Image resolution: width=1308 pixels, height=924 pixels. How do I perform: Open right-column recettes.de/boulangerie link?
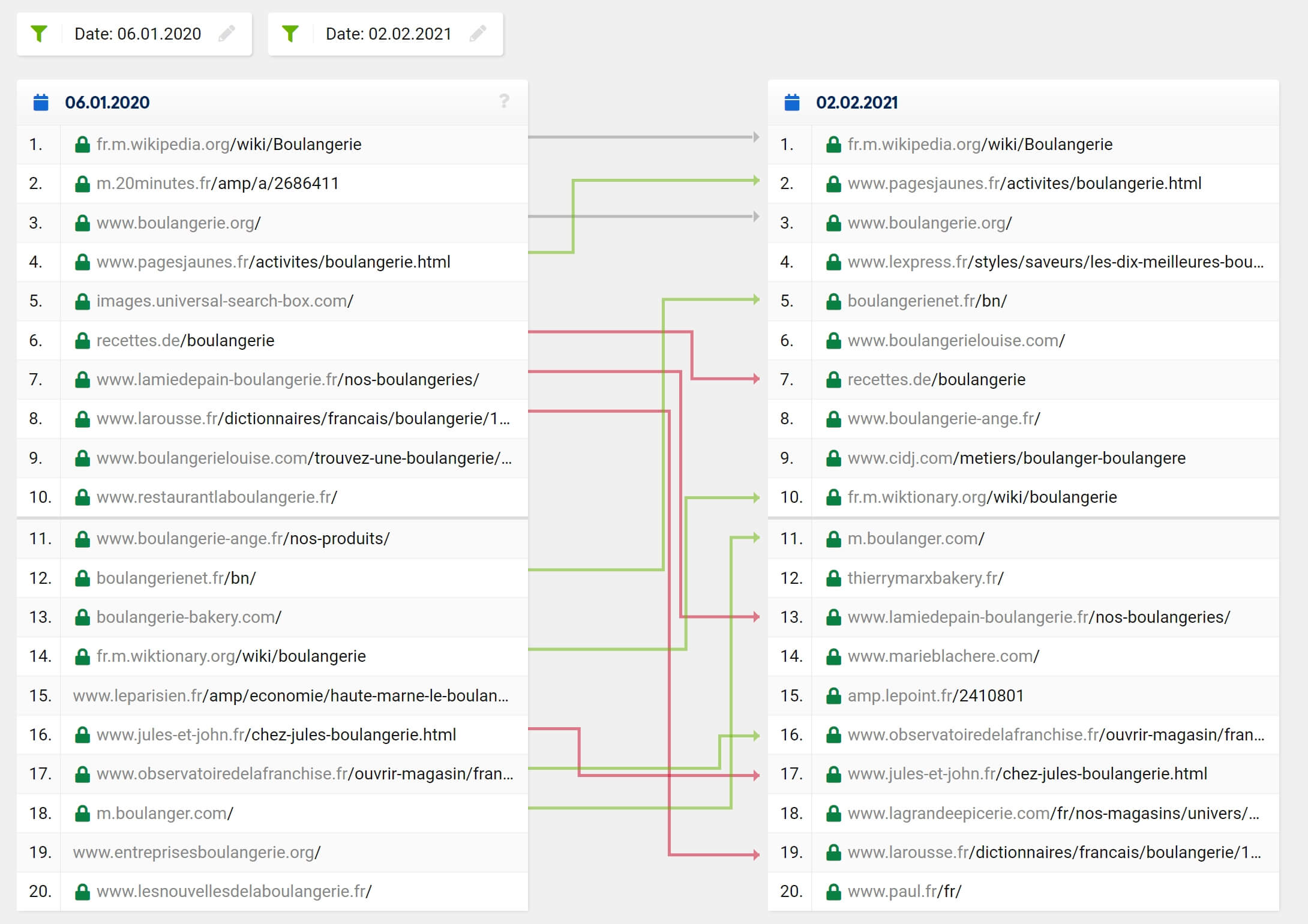[937, 380]
